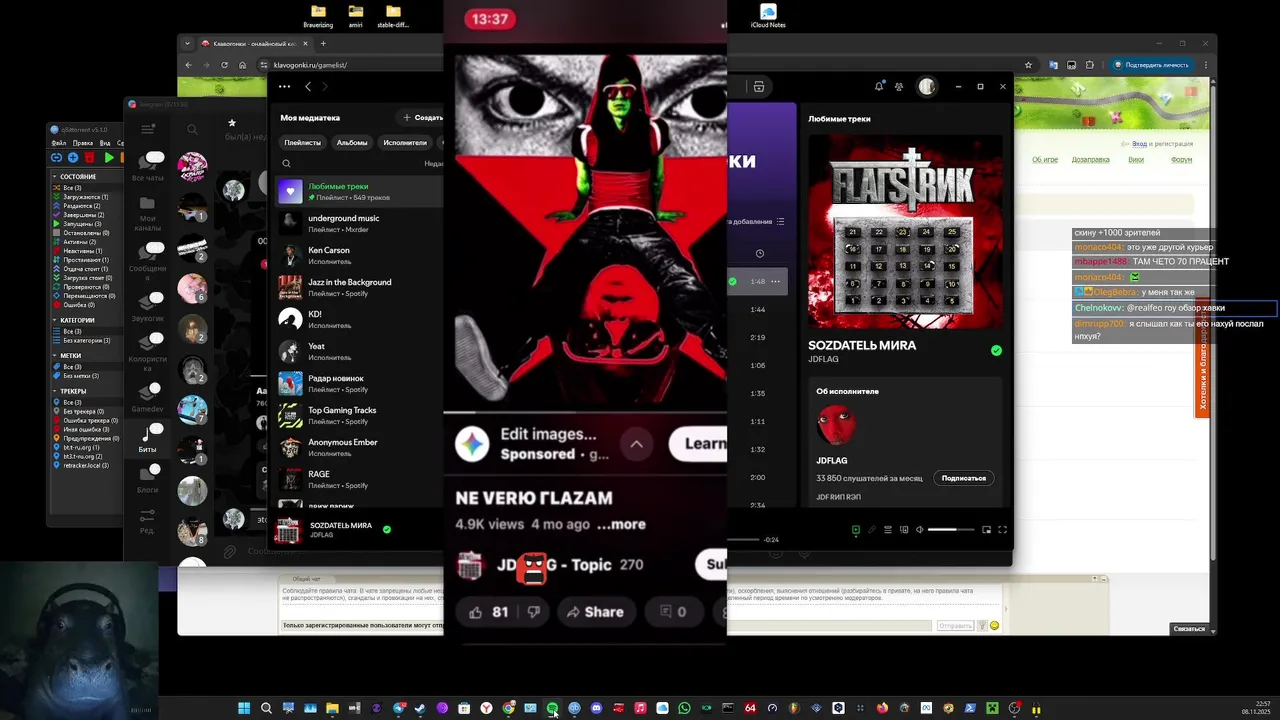Screen dimensions: 1280x720
Task: Open Spotify mini player icon
Action: (986, 530)
